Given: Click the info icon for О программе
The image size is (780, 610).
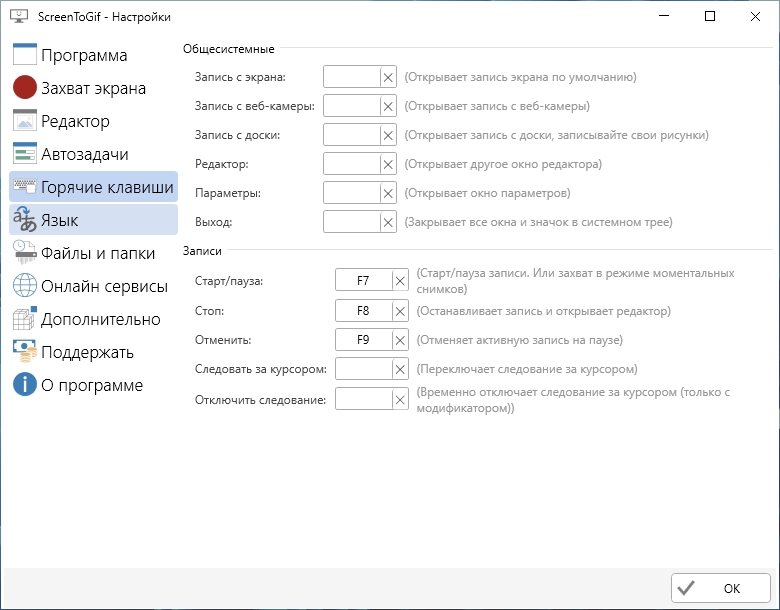Looking at the screenshot, I should click(x=24, y=385).
